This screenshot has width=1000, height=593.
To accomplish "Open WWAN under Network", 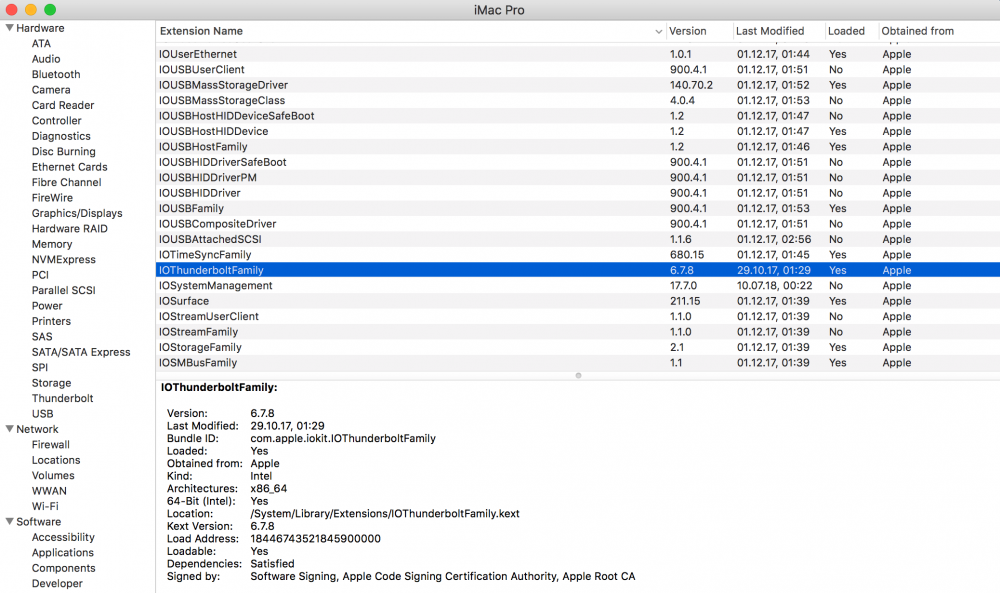I will point(49,491).
